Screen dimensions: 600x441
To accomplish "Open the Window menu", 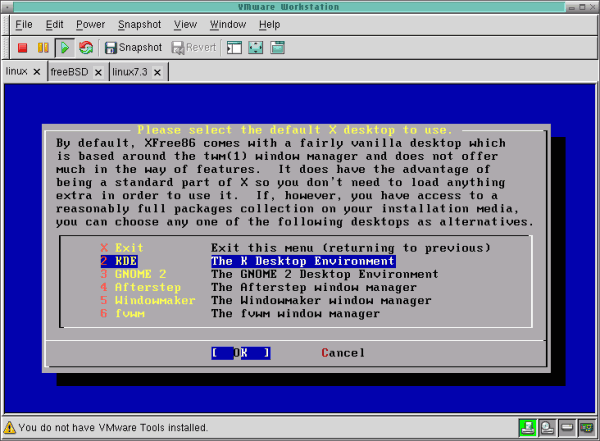I will point(228,24).
